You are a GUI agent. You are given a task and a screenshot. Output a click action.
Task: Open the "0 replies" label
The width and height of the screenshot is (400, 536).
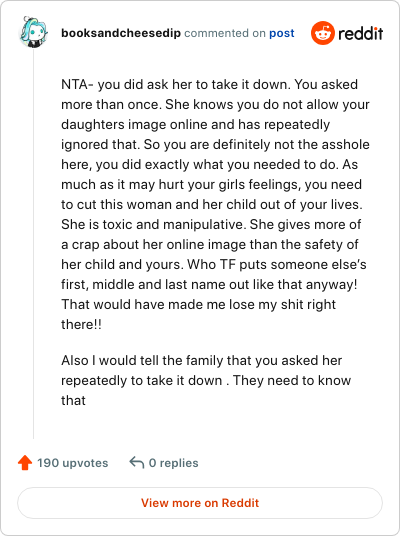coord(173,463)
